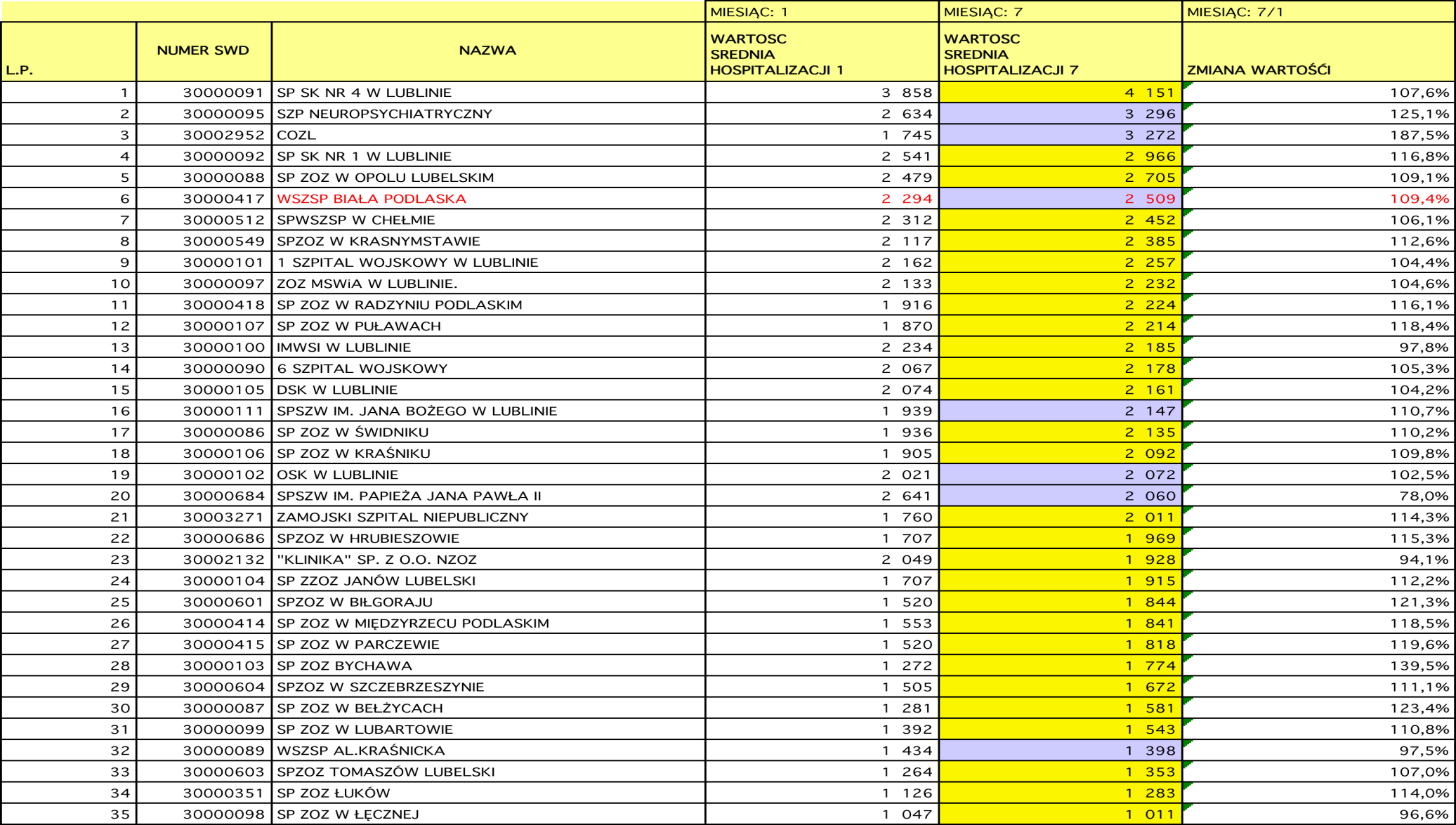The image size is (1456, 825).
Task: Click the 97,8% change value
Action: tap(1318, 348)
